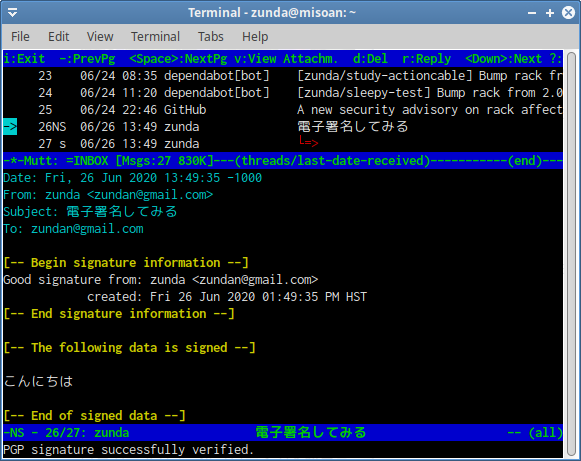Open the Edit menu
Viewport: 581px width, 461px height.
pyautogui.click(x=59, y=37)
